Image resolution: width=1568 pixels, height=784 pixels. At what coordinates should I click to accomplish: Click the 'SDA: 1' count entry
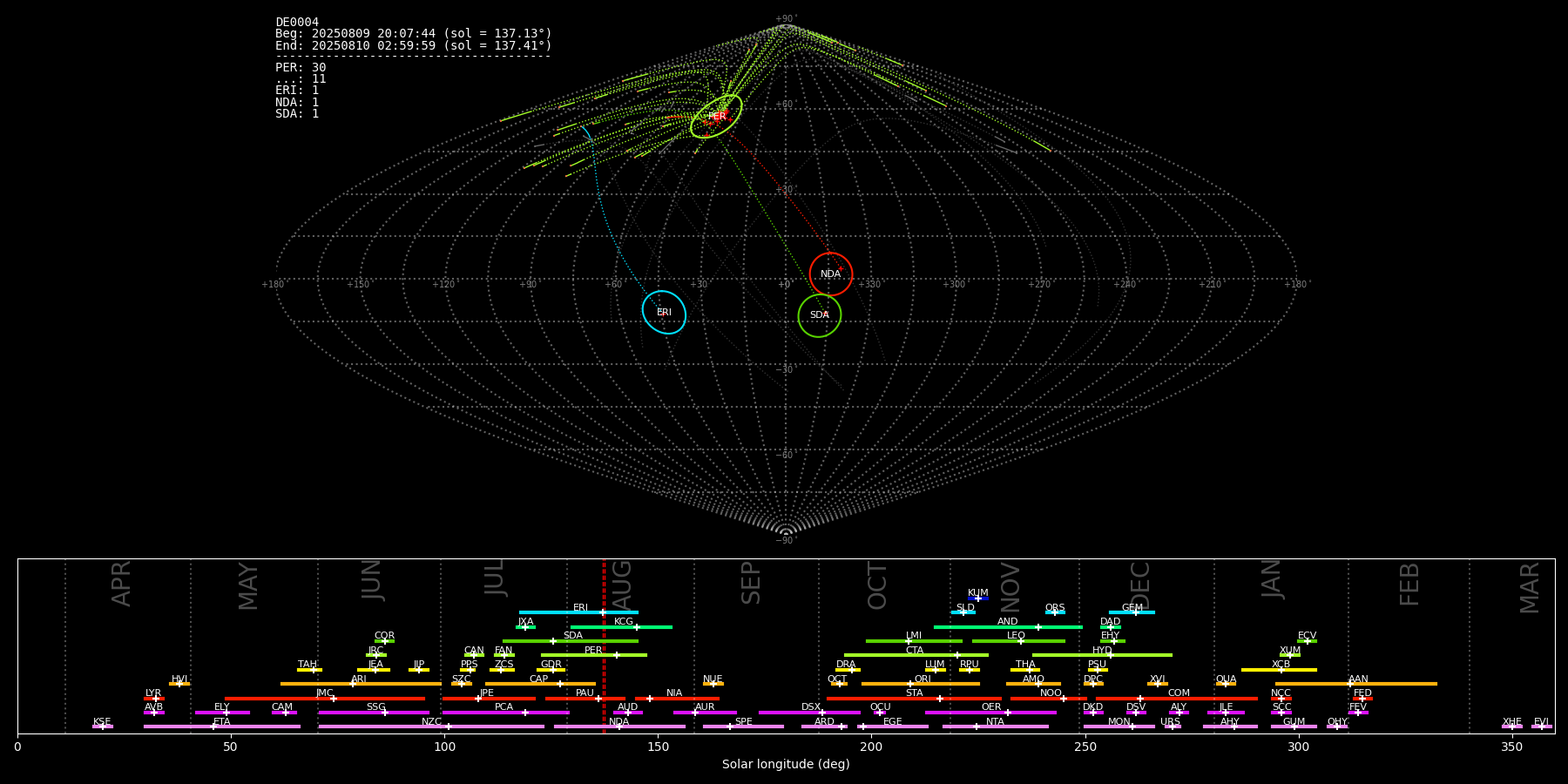[297, 114]
